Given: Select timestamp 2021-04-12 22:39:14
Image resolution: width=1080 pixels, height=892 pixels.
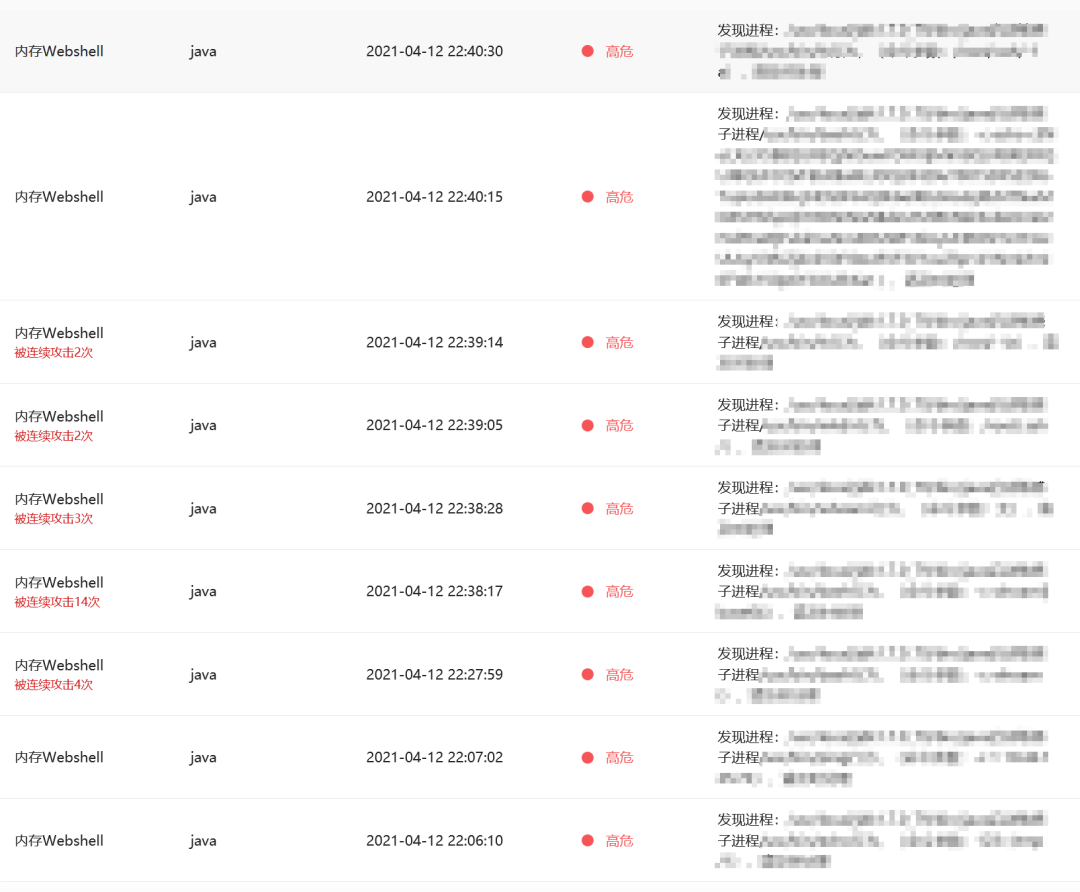Looking at the screenshot, I should (434, 342).
